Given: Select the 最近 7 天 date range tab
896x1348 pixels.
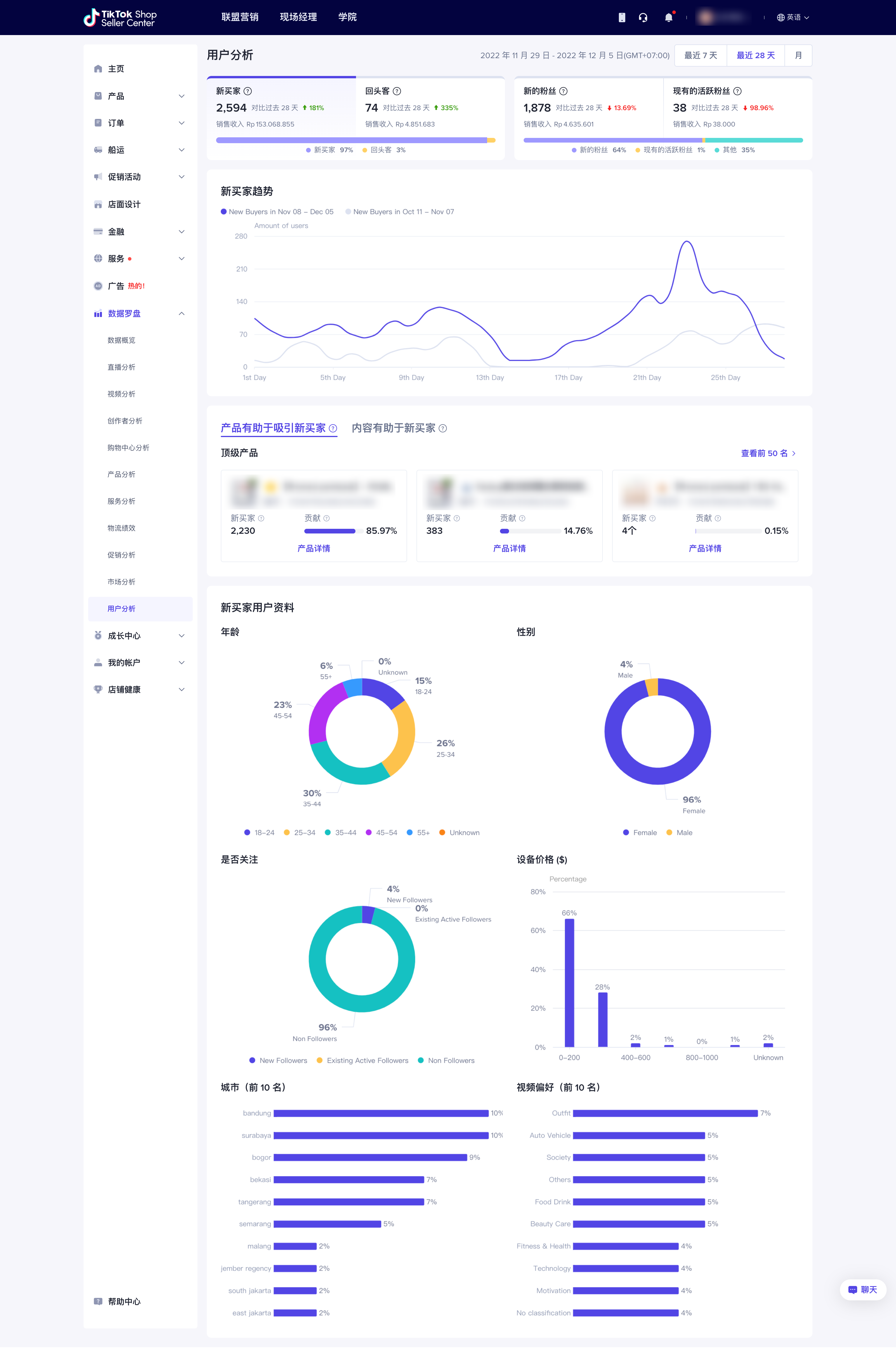Looking at the screenshot, I should pyautogui.click(x=700, y=56).
